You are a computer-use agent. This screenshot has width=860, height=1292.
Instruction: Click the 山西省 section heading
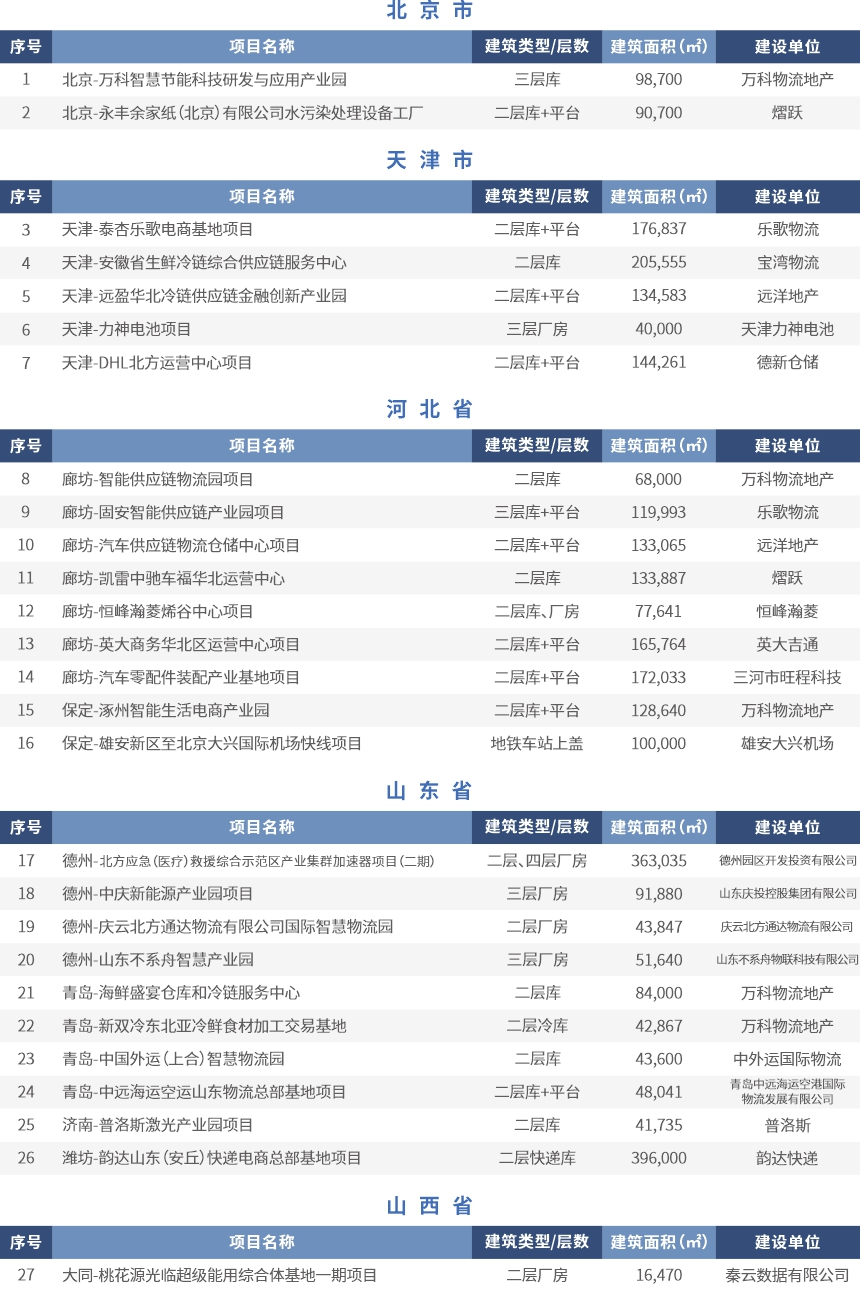pyautogui.click(x=430, y=1206)
